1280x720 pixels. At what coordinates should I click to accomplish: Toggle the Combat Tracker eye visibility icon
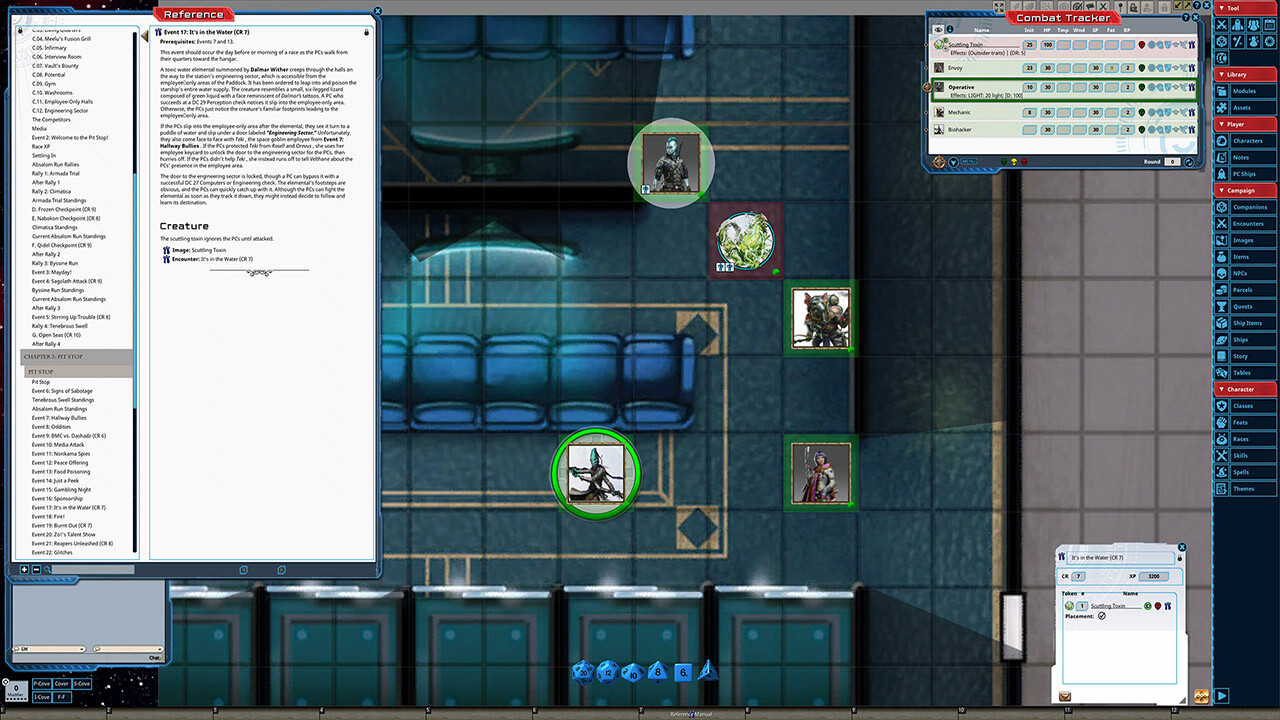(x=938, y=30)
